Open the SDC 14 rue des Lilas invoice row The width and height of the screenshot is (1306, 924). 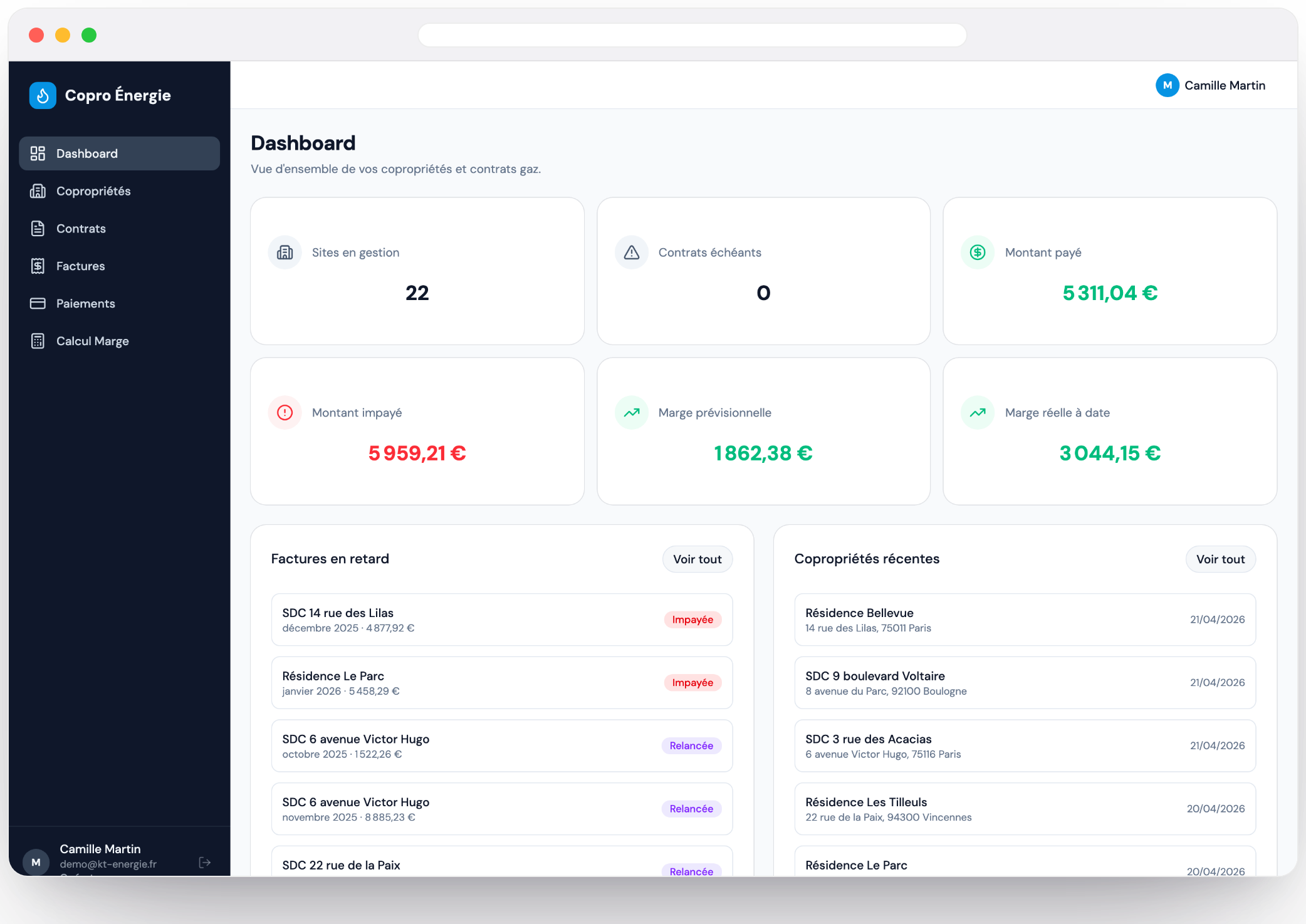click(502, 620)
